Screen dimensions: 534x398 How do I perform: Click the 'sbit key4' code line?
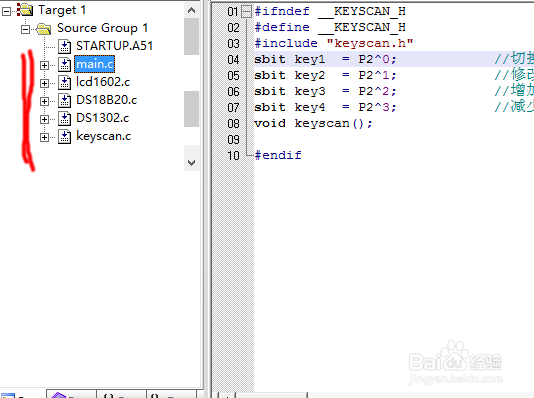click(x=326, y=108)
